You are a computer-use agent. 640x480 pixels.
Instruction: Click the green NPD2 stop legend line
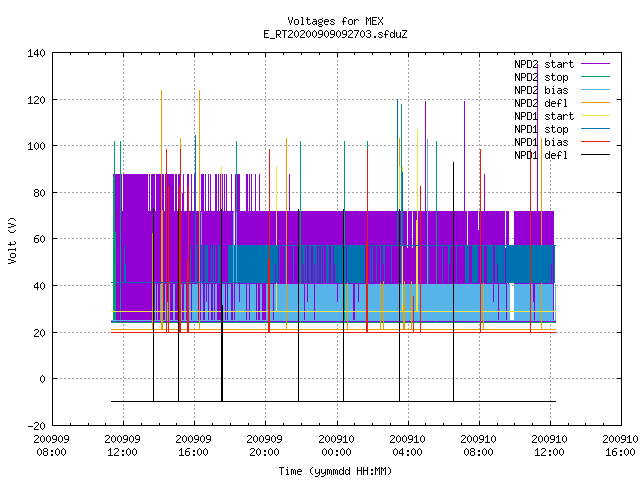tap(595, 77)
